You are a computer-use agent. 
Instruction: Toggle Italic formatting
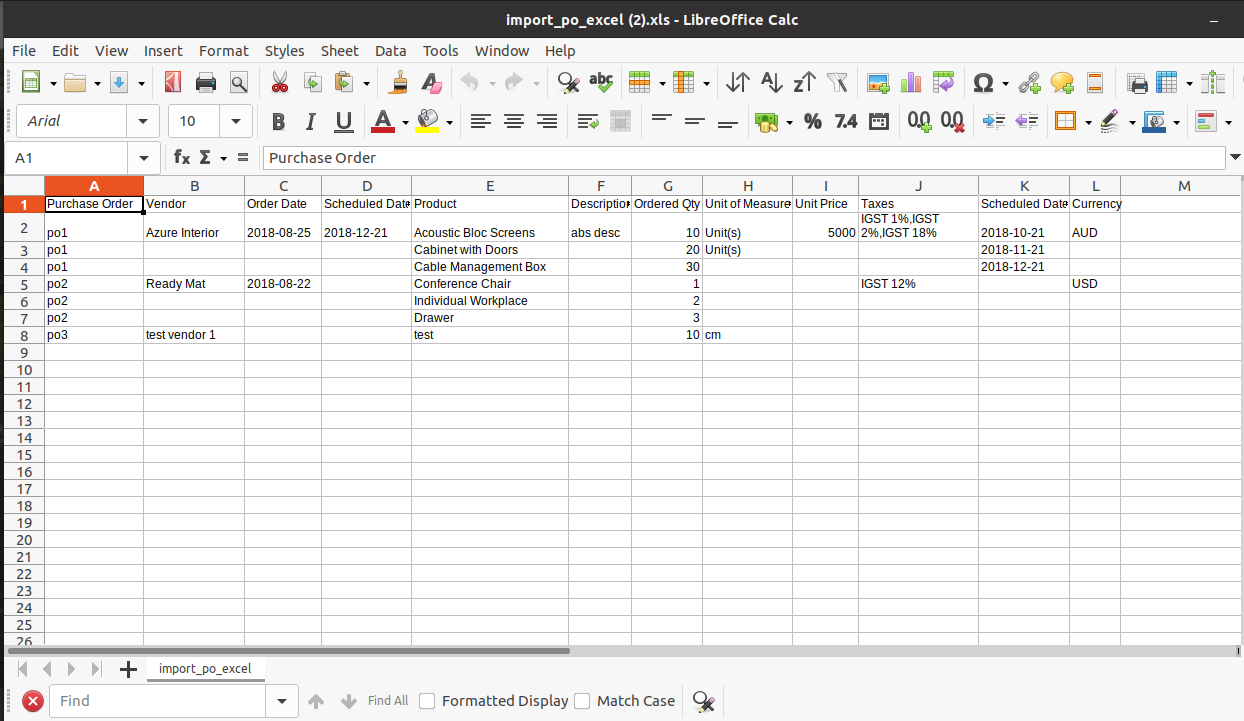[311, 121]
